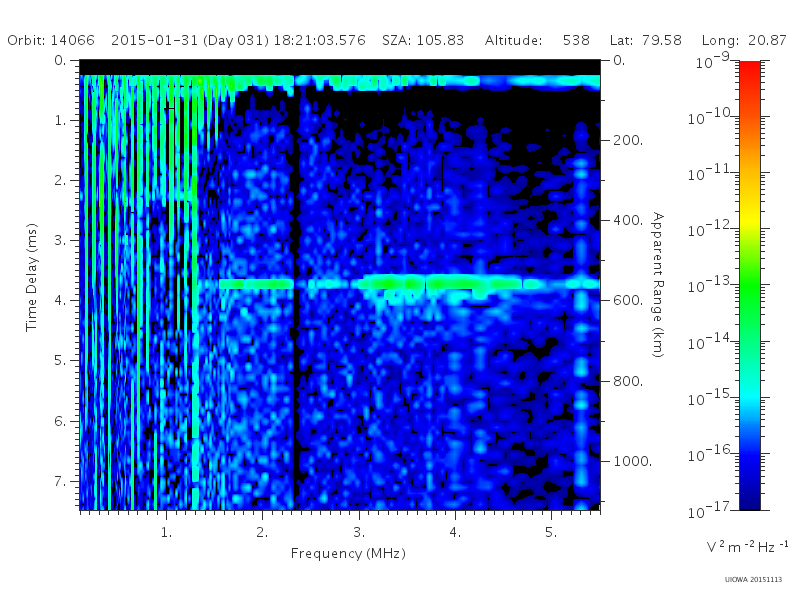The width and height of the screenshot is (800, 600).
Task: Click the frequency tick label '4.'
Action: 455,532
